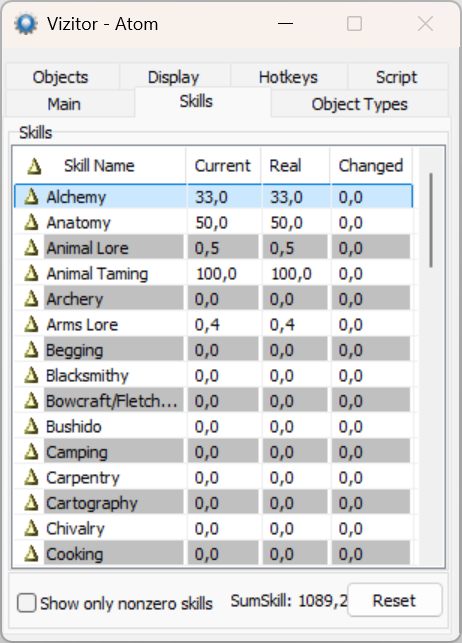The height and width of the screenshot is (643, 462).
Task: Click the arrow icon beside Carpentry
Action: (31, 477)
